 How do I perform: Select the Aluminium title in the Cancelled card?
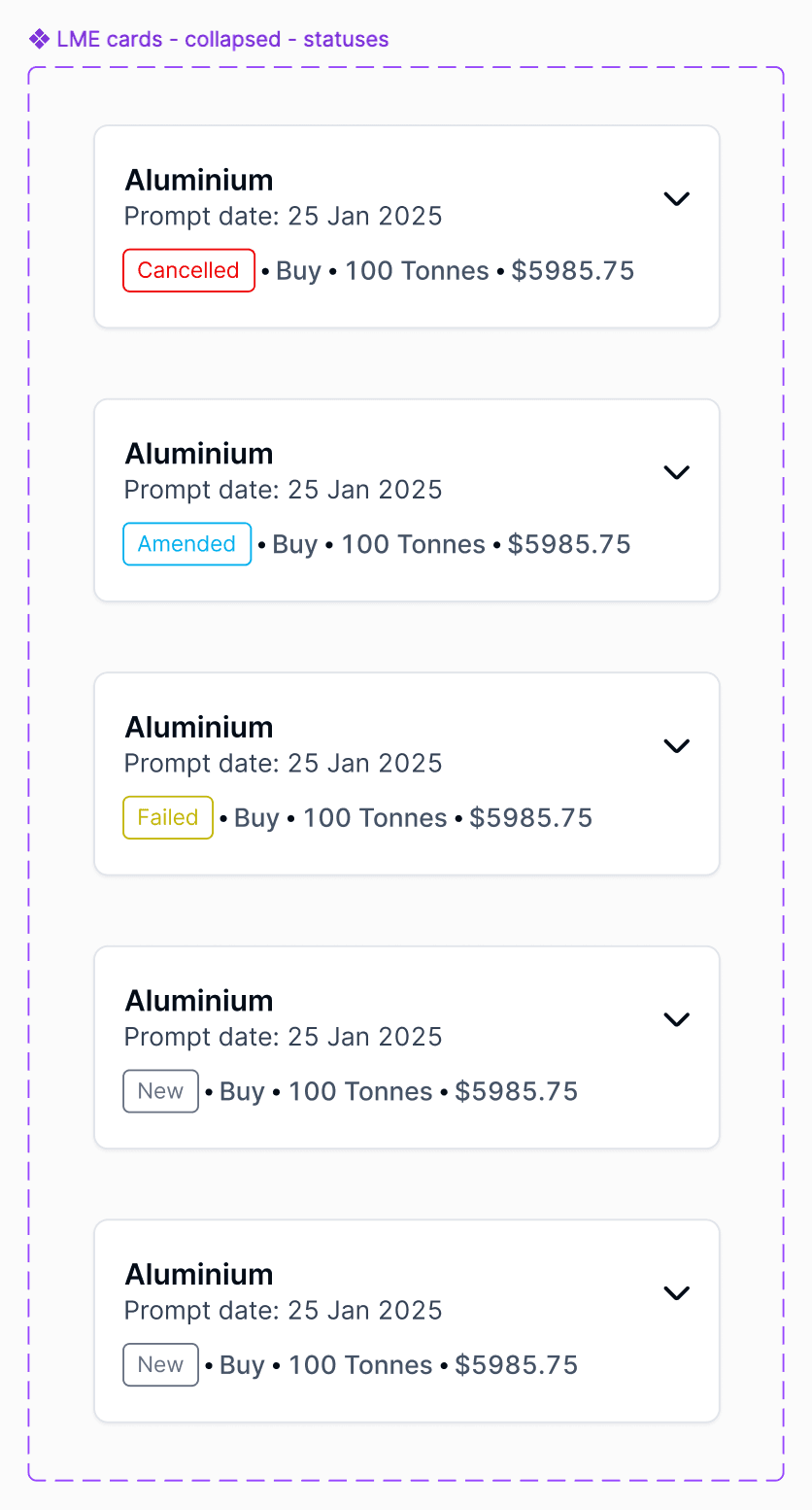pyautogui.click(x=199, y=180)
